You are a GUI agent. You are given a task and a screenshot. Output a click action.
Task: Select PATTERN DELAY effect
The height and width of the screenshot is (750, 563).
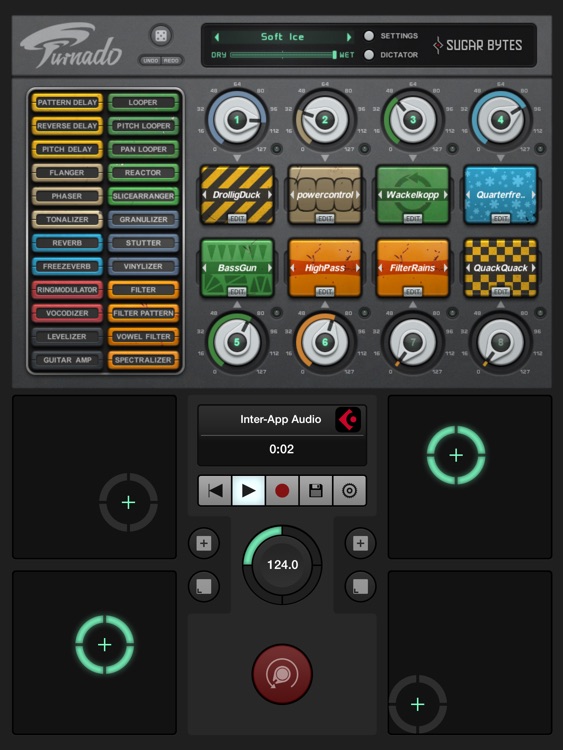click(x=67, y=102)
